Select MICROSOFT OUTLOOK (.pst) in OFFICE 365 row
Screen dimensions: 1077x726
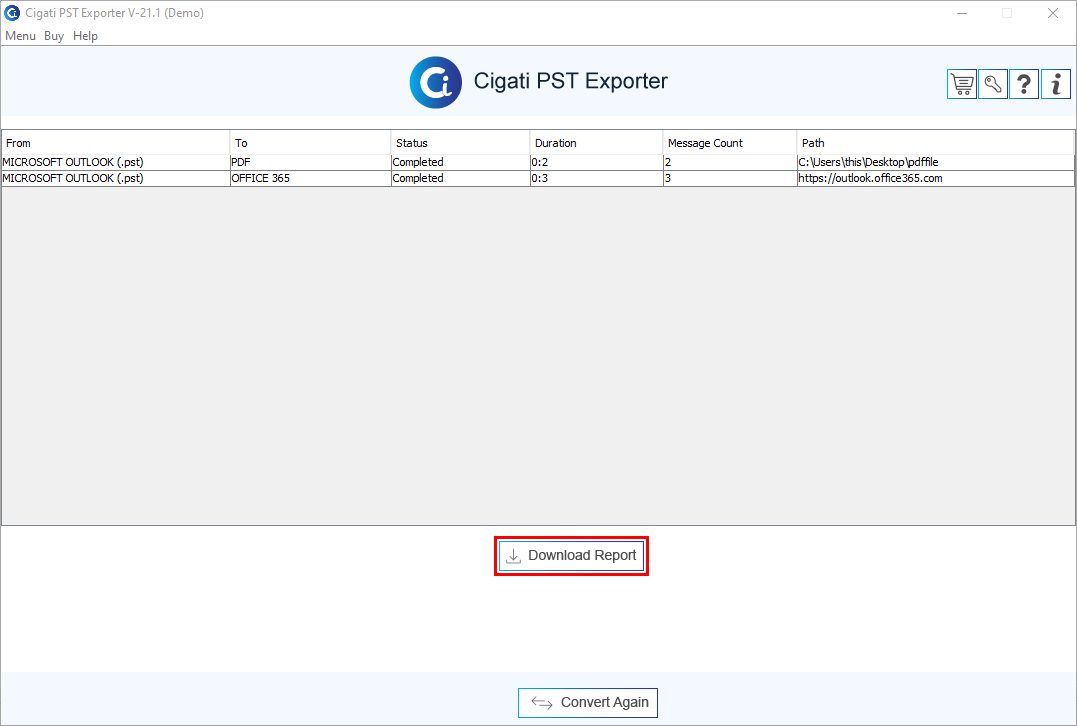[x=116, y=178]
